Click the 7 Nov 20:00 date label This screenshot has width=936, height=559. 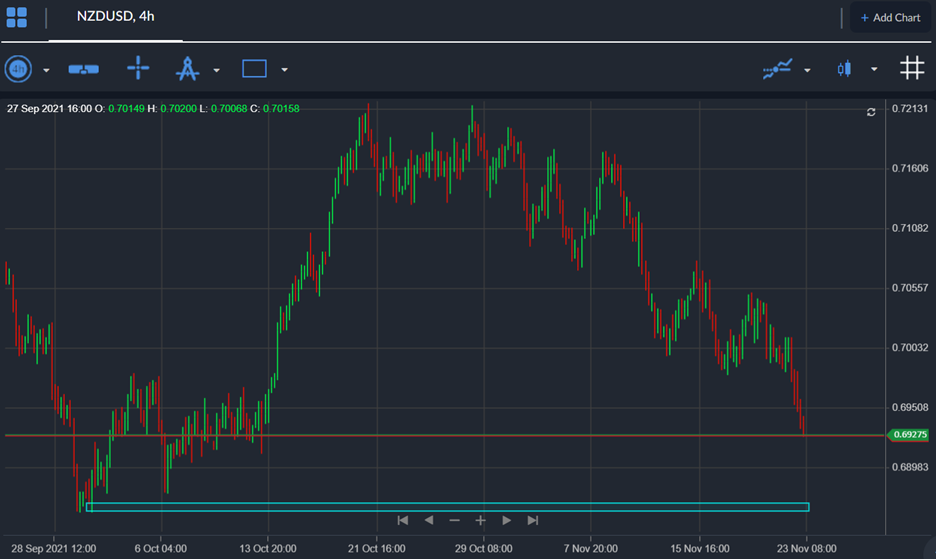[x=590, y=548]
